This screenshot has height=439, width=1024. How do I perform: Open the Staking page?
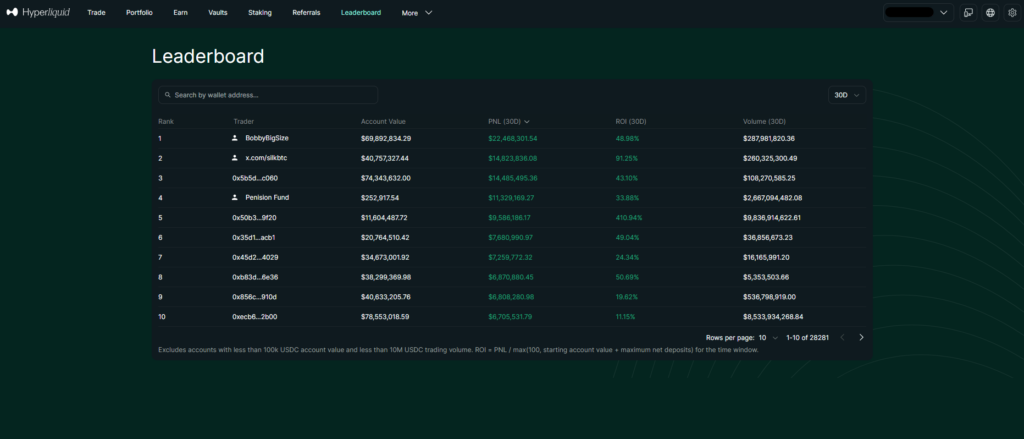(x=259, y=13)
